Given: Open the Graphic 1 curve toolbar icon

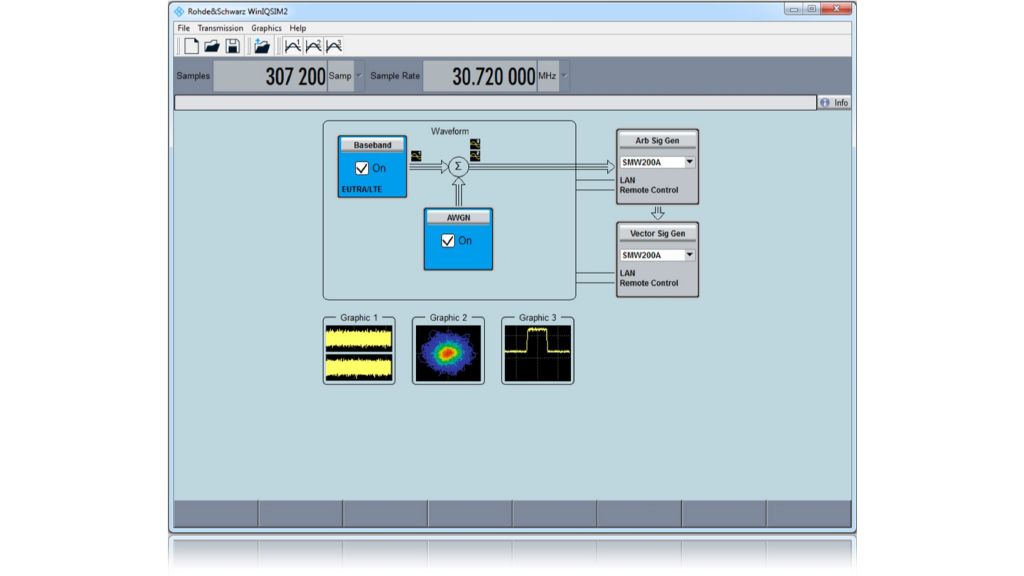Looking at the screenshot, I should 293,46.
